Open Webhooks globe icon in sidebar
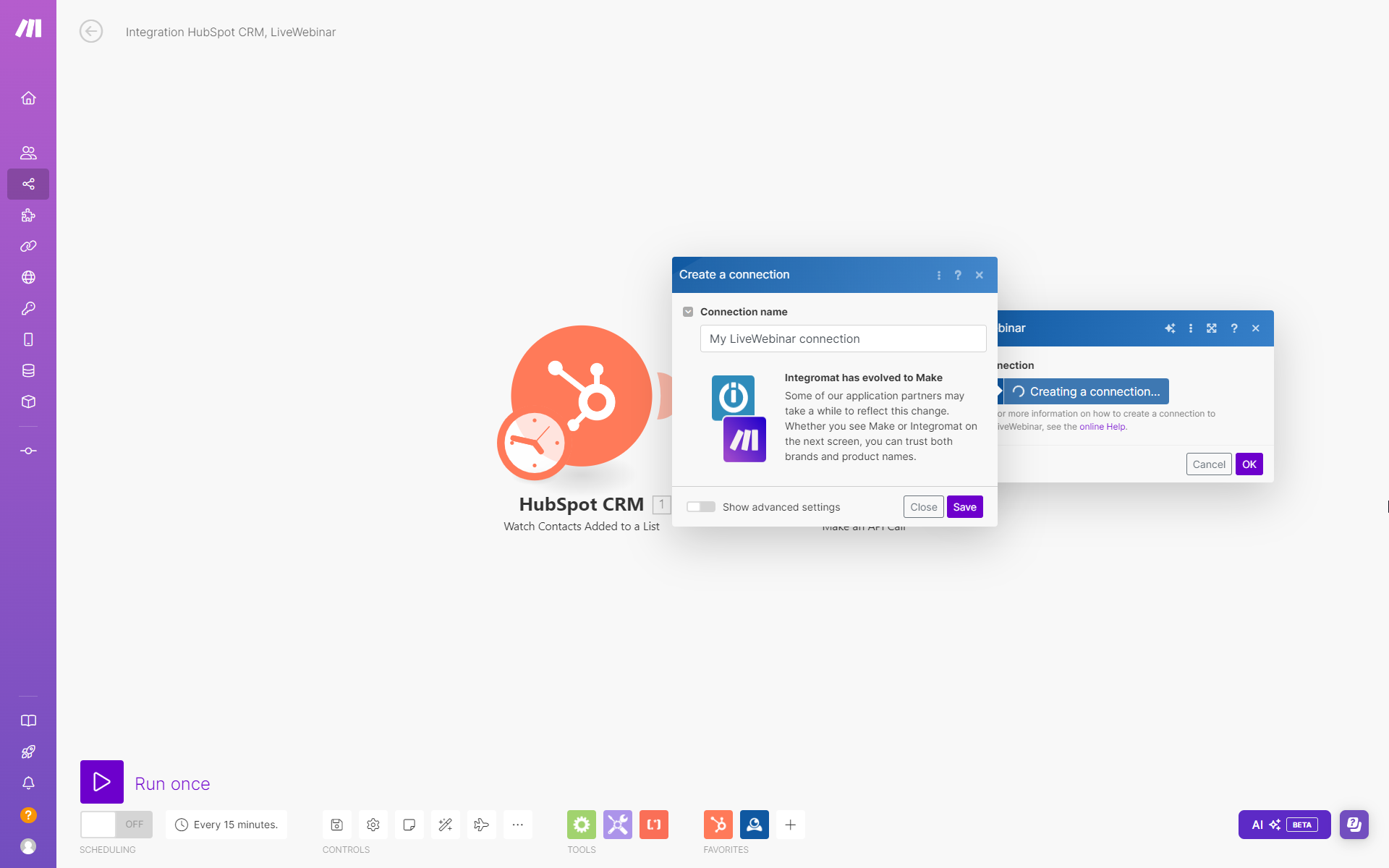This screenshot has width=1389, height=868. 28,278
